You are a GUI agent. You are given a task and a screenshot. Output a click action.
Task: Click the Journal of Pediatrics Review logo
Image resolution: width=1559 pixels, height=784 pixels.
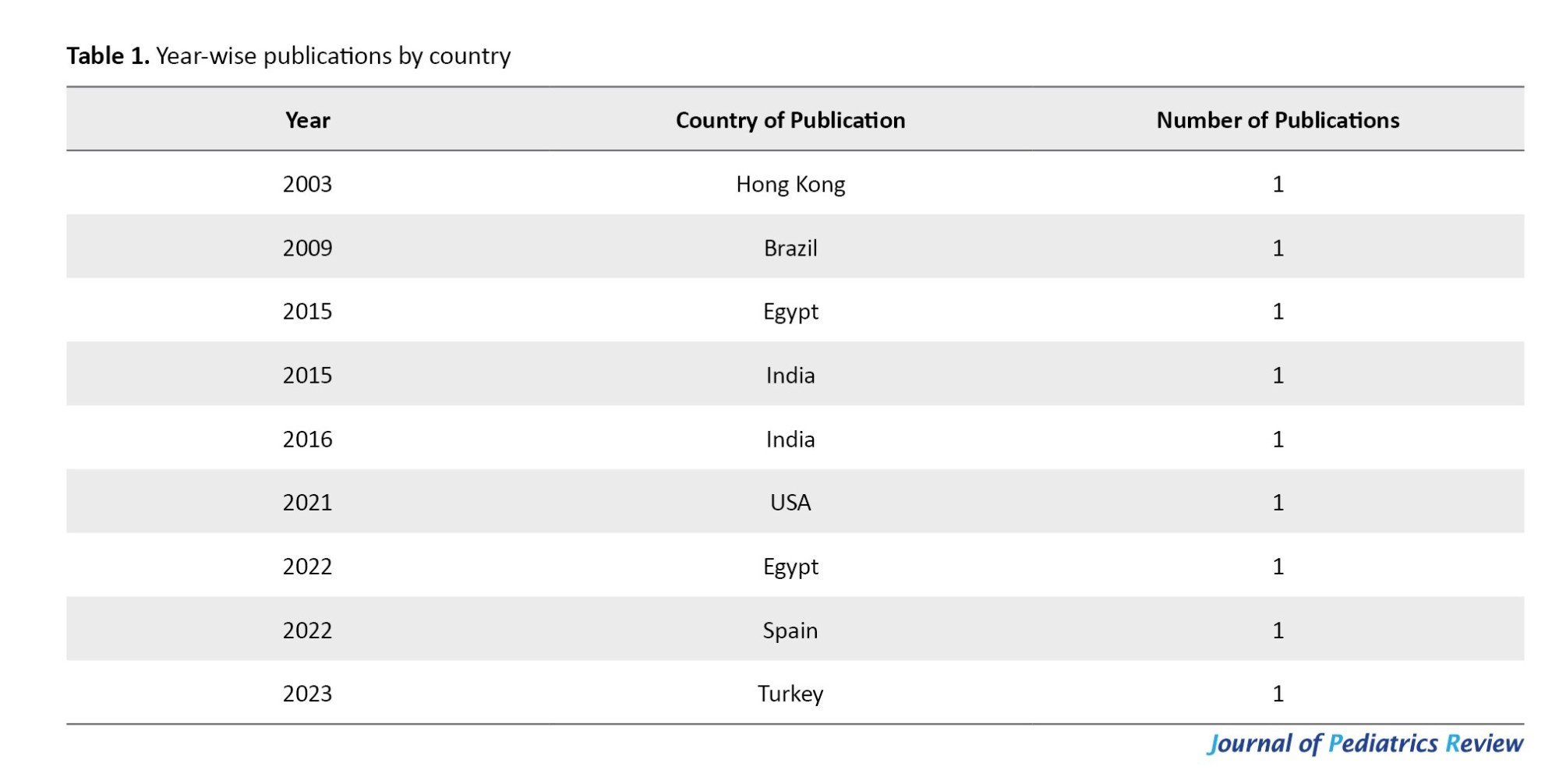(x=1364, y=743)
